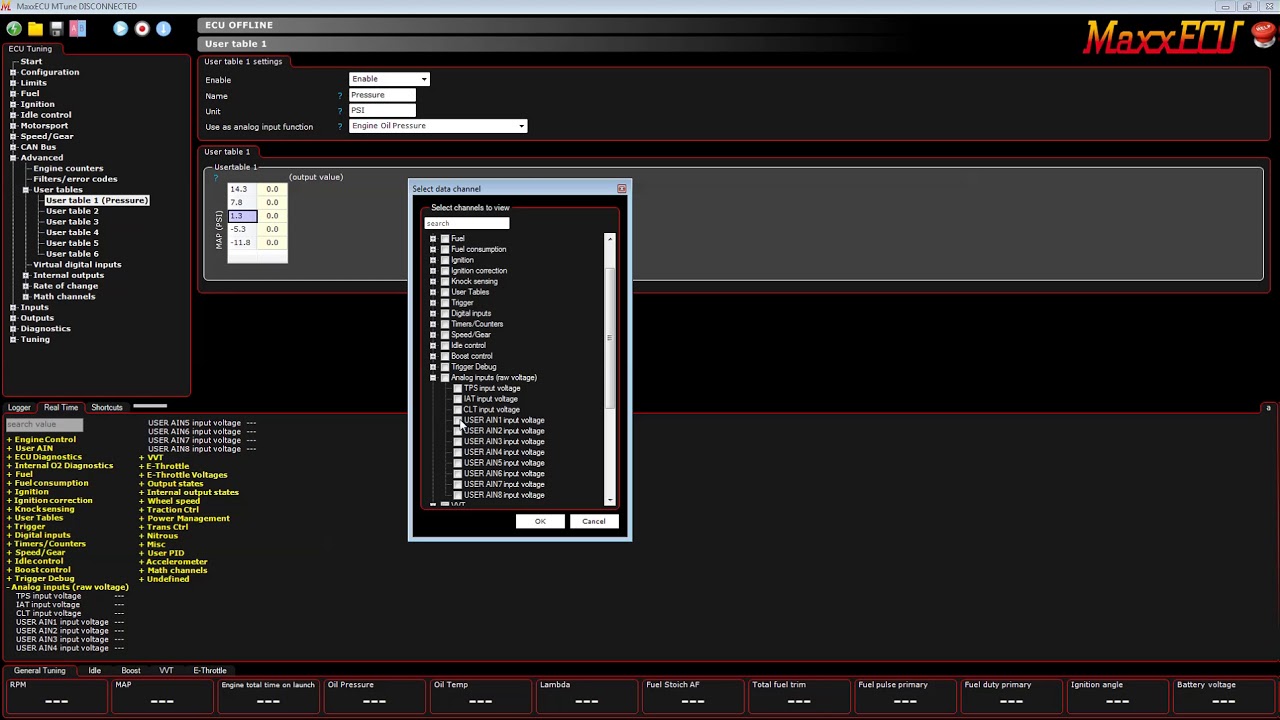Click the red record icon in toolbar
Image resolution: width=1280 pixels, height=720 pixels.
(x=142, y=29)
